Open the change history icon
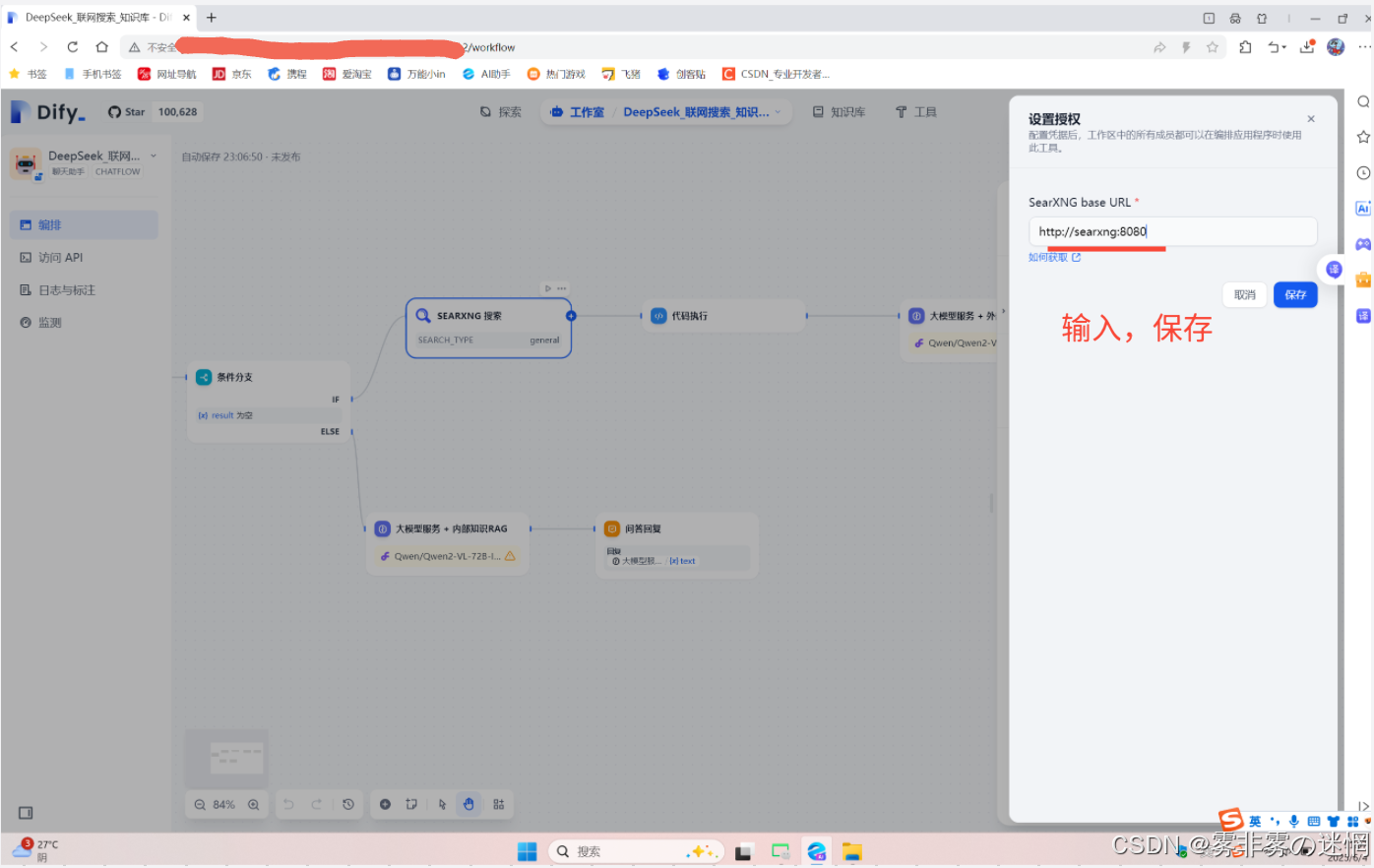Screen dimensions: 1374x868 (348, 804)
